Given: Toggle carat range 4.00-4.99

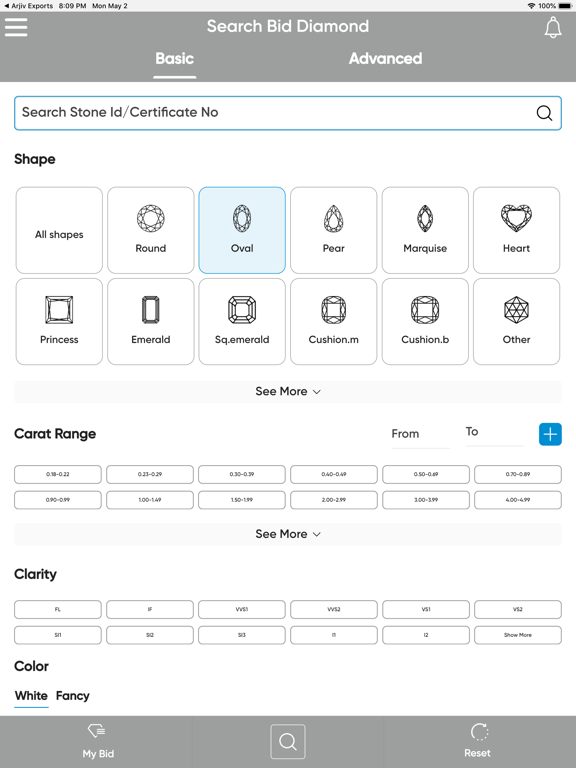Looking at the screenshot, I should pos(518,500).
